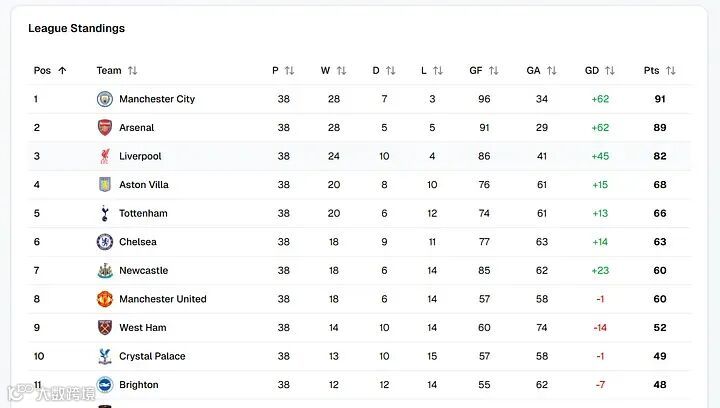Click the West Ham club crest

click(x=105, y=327)
